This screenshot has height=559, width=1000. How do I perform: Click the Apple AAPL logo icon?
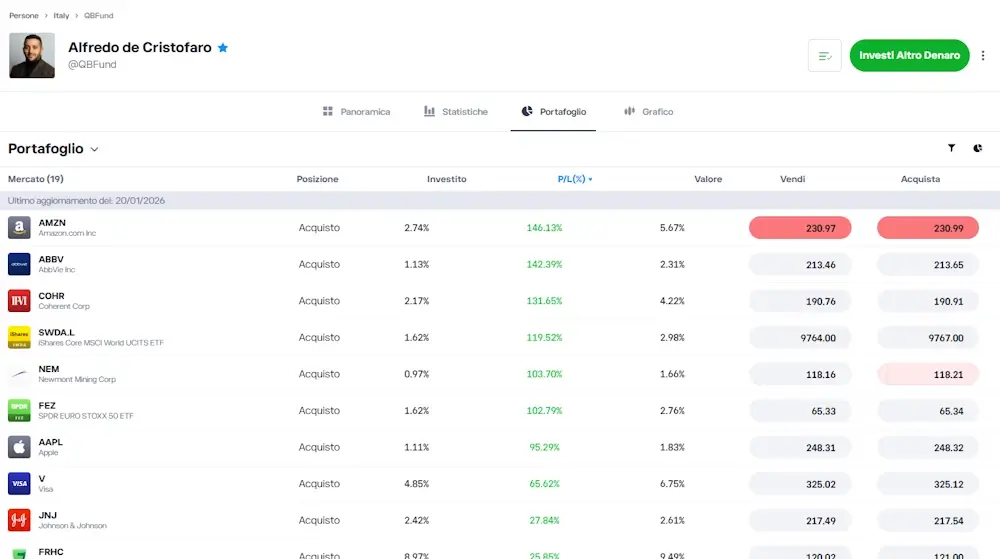pyautogui.click(x=19, y=447)
